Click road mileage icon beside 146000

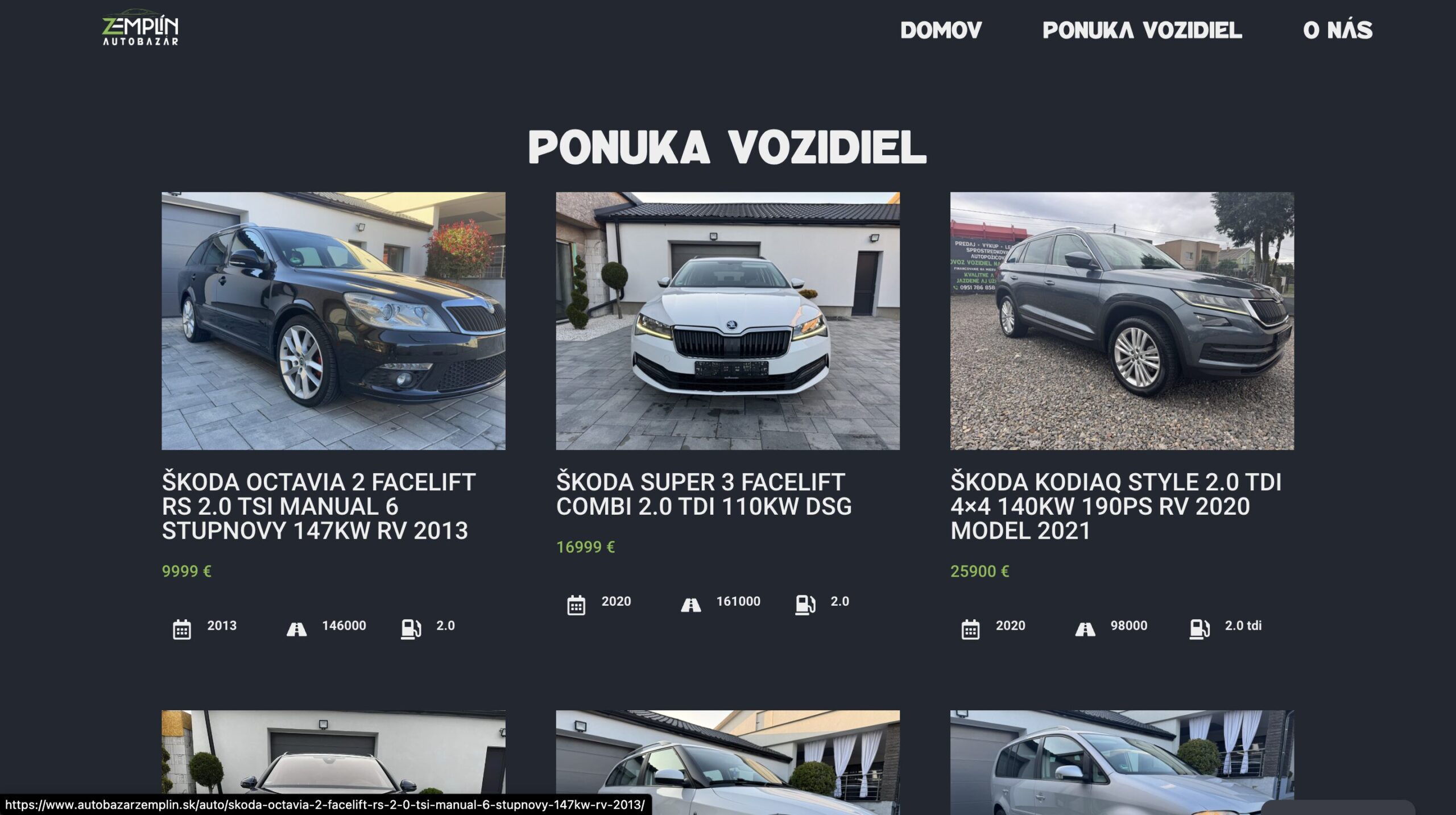point(296,630)
